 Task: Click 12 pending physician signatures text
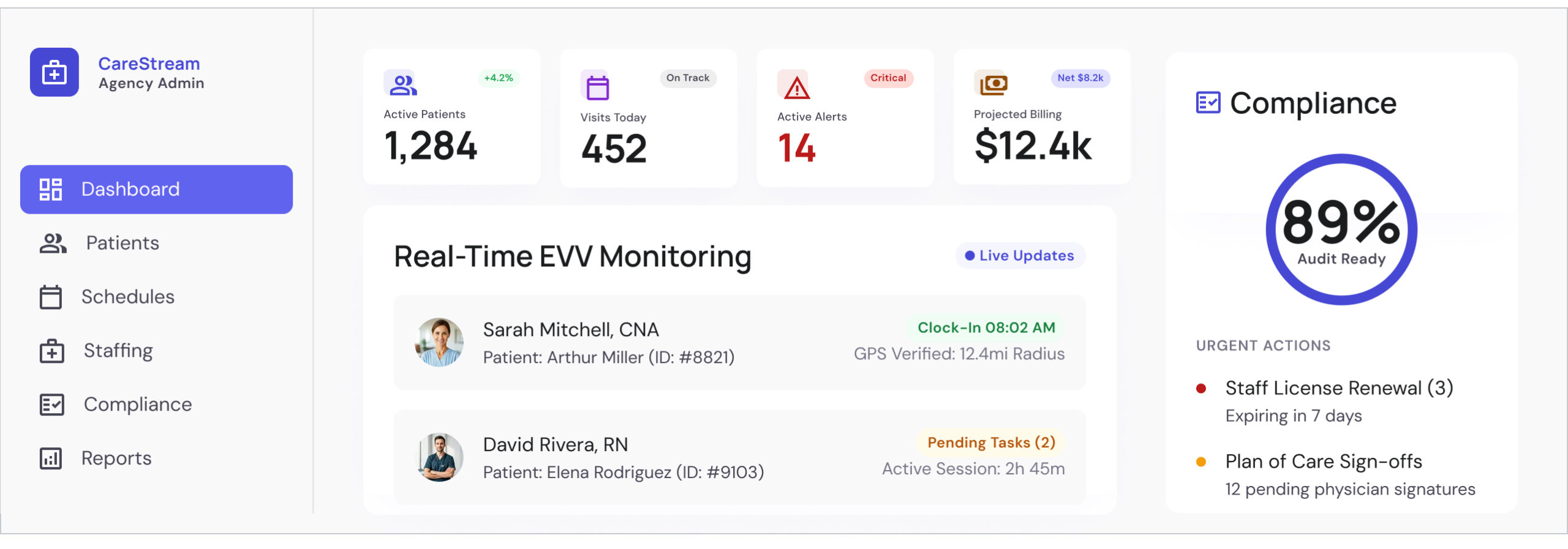[1351, 490]
